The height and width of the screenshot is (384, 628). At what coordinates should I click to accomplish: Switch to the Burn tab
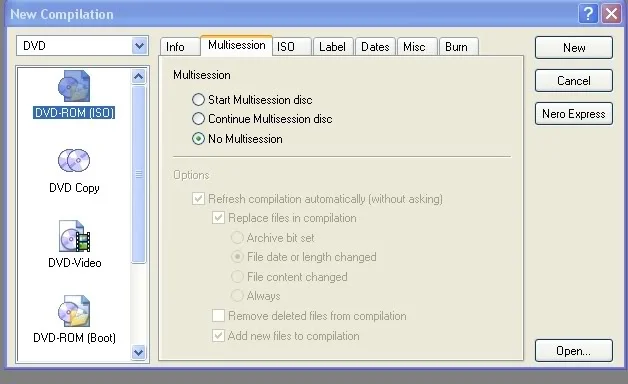459,47
